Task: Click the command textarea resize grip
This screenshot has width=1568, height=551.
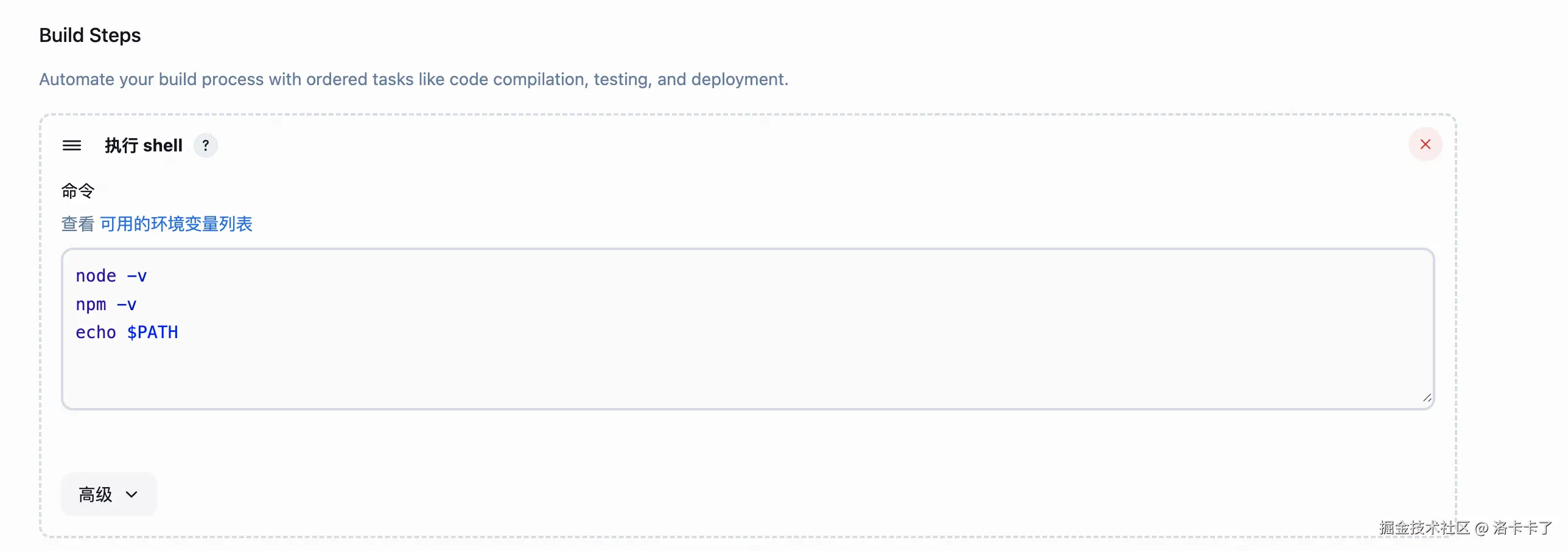Action: coord(1427,398)
